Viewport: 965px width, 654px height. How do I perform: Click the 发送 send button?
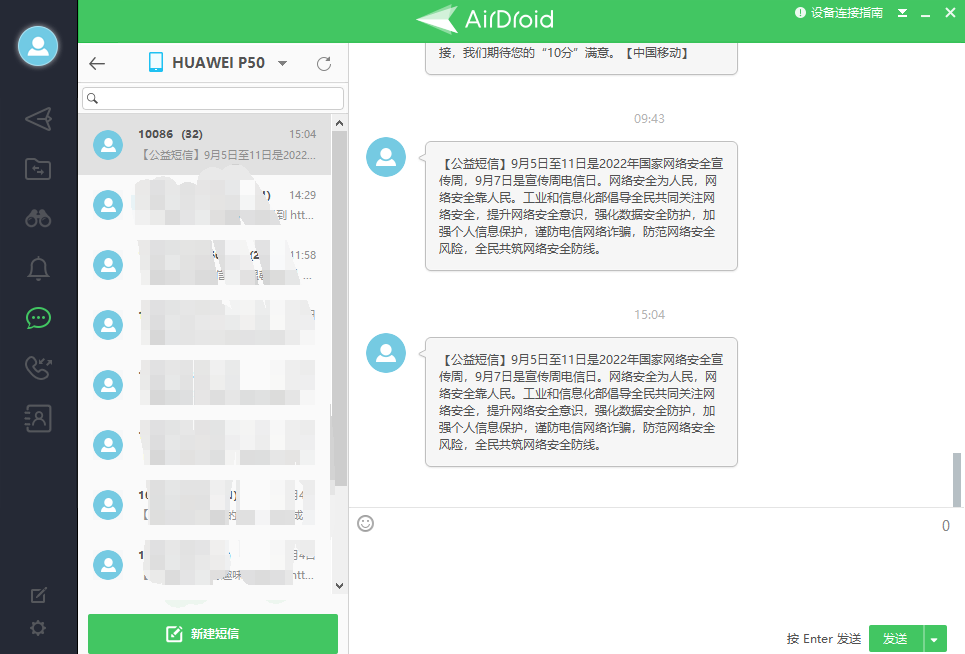point(896,639)
